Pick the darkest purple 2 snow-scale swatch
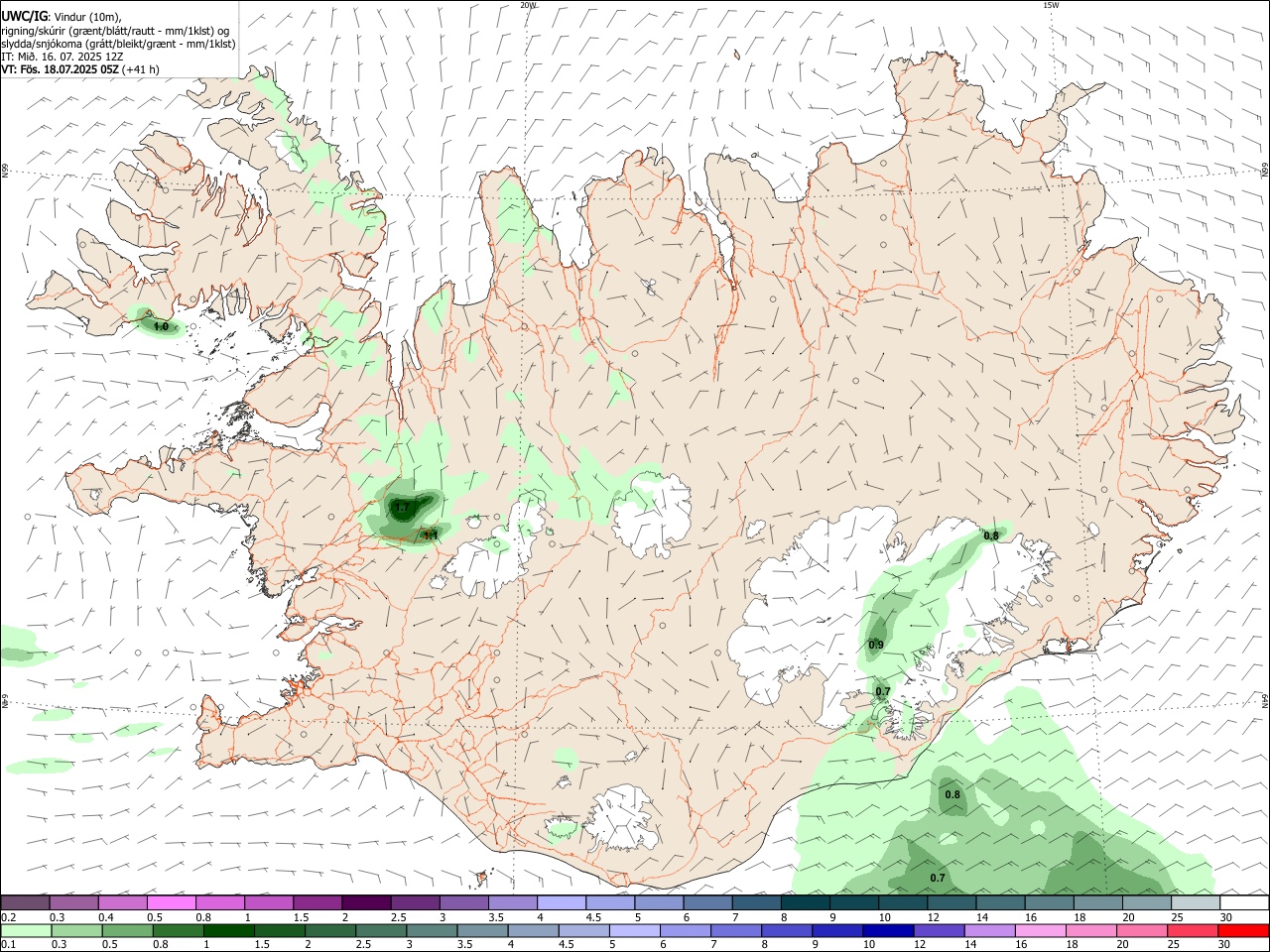This screenshot has width=1270, height=952. (366, 902)
